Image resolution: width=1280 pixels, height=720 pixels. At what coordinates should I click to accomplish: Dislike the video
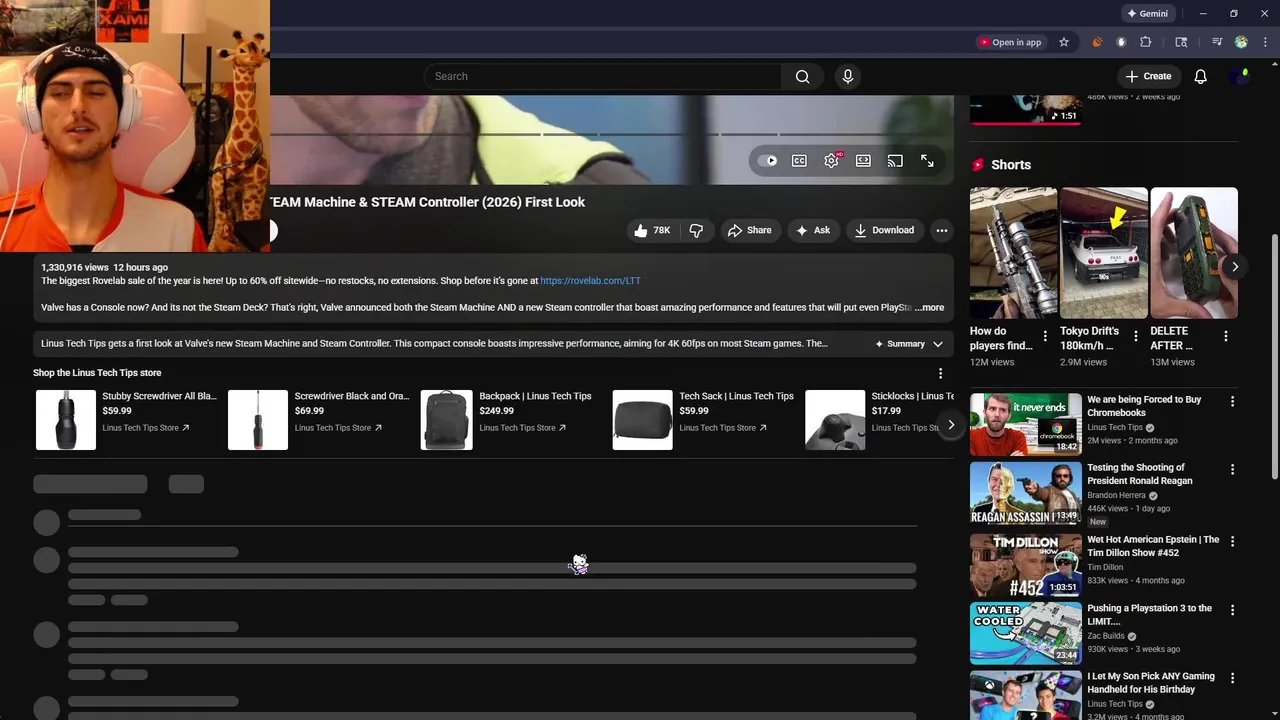[696, 230]
